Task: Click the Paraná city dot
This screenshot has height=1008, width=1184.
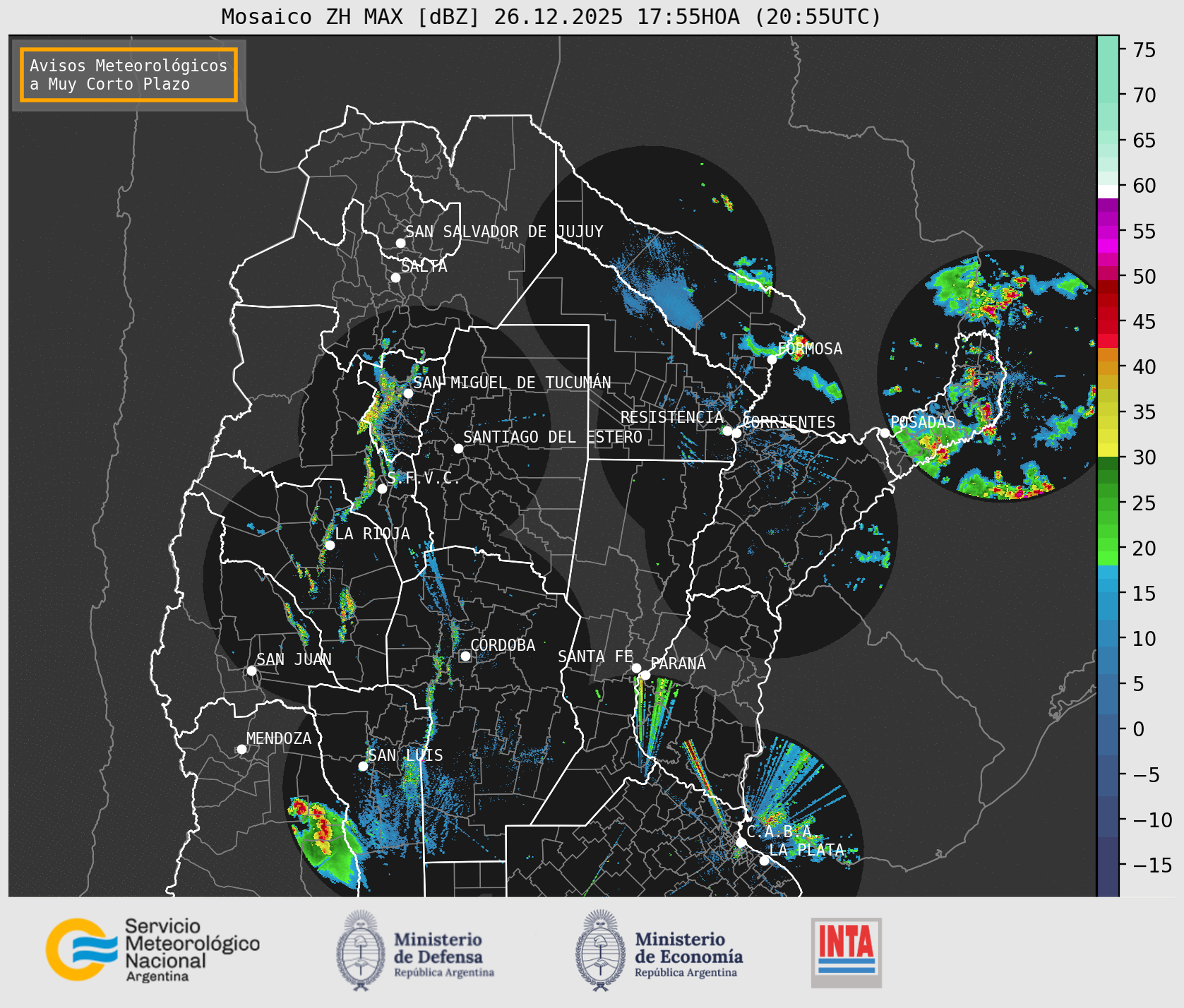Action: coord(645,675)
